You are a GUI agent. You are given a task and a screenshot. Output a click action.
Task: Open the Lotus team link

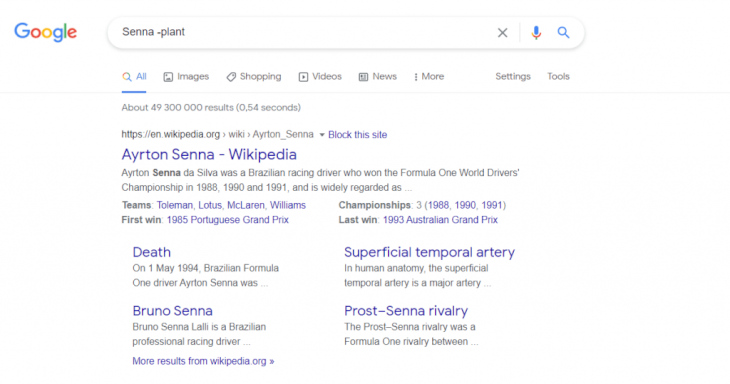(x=210, y=205)
